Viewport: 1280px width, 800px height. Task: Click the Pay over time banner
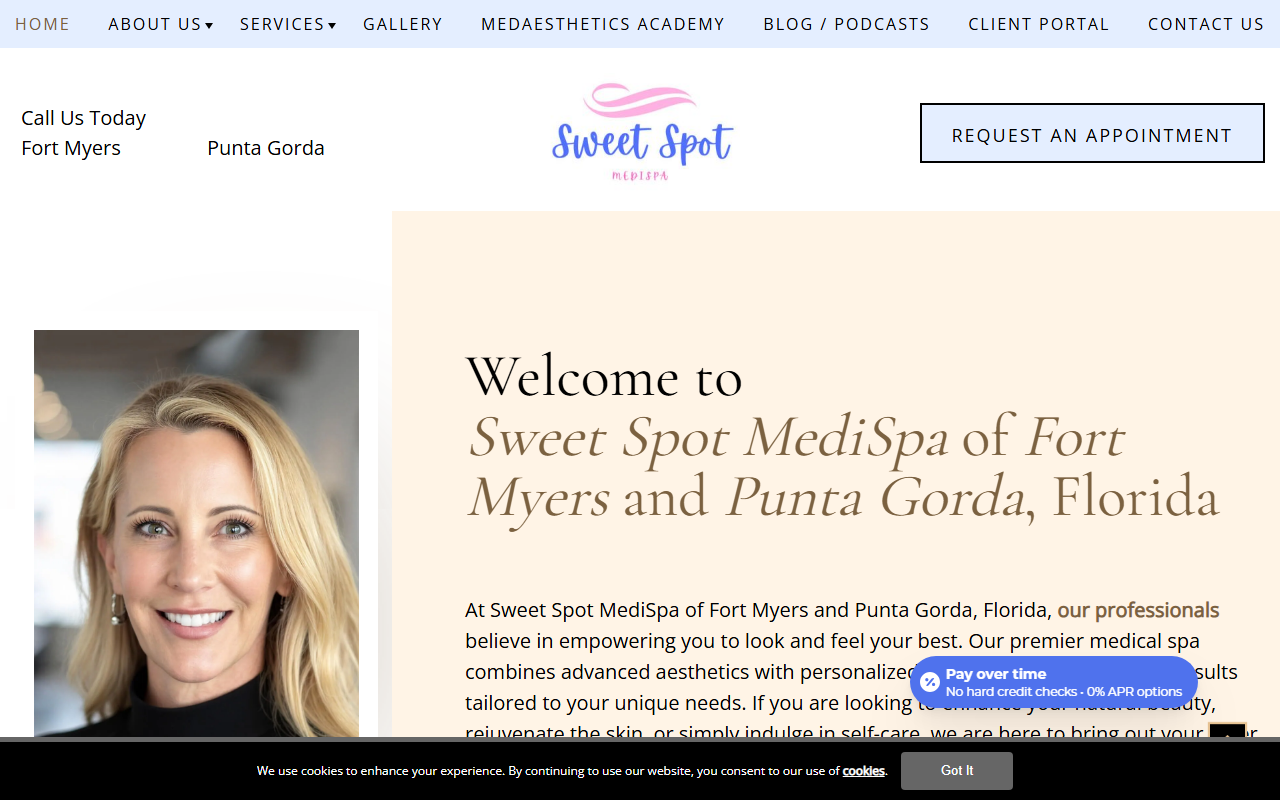(1054, 682)
